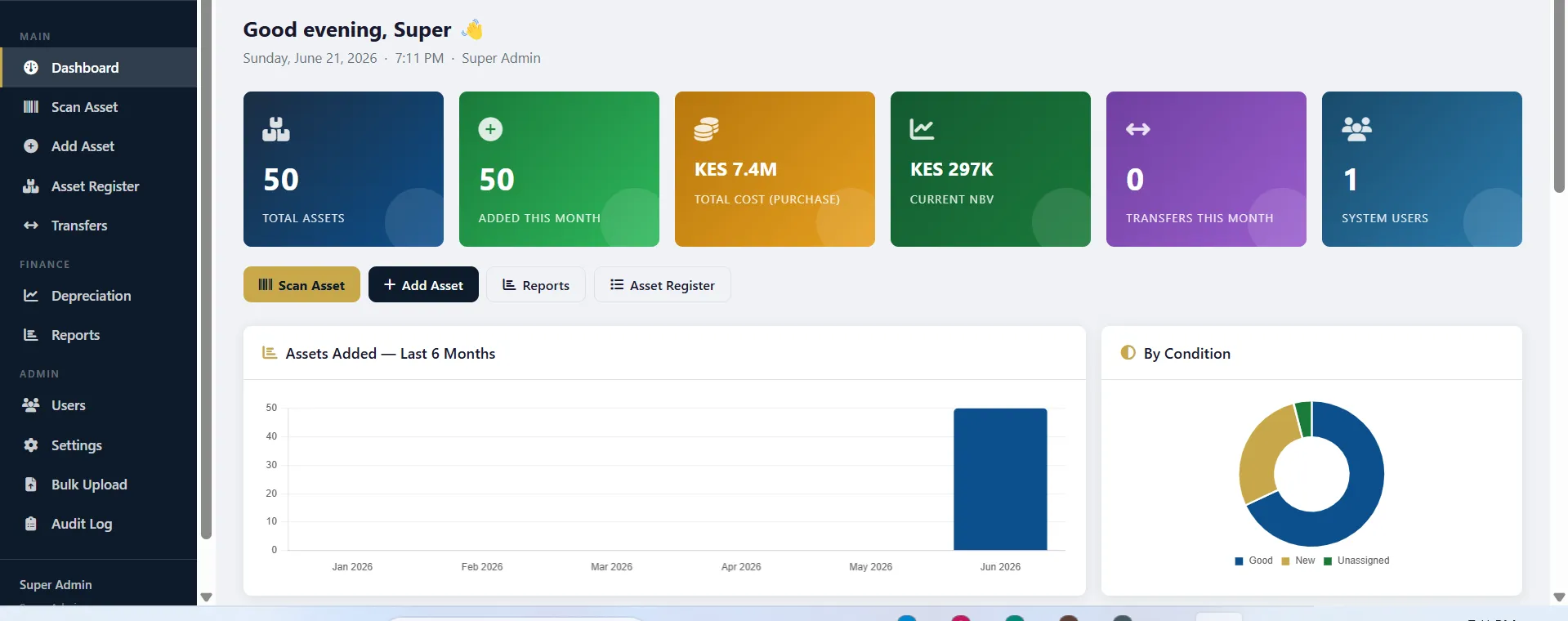
Task: Click the arrows icon beside Transfers in sidebar
Action: [x=31, y=226]
